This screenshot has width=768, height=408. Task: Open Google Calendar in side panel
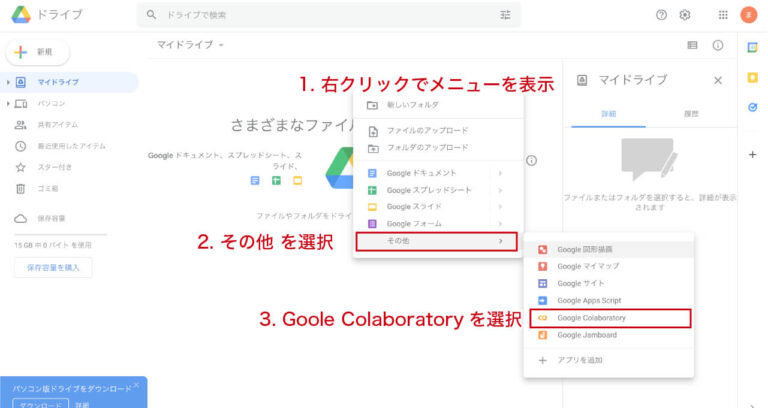pyautogui.click(x=752, y=47)
